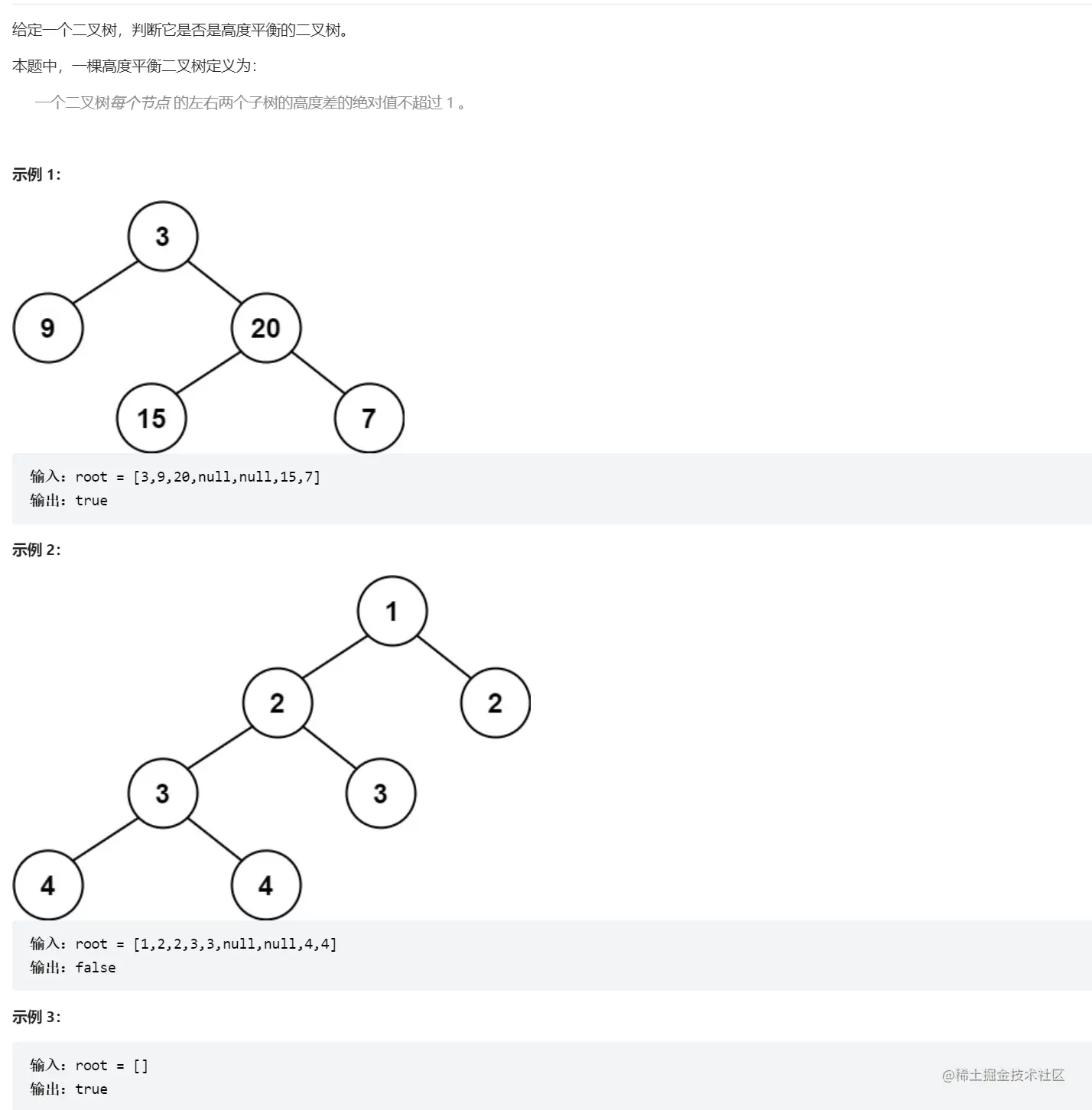Select the childless node 3 in second tree
Viewport: 1092px width, 1110px height.
[381, 794]
